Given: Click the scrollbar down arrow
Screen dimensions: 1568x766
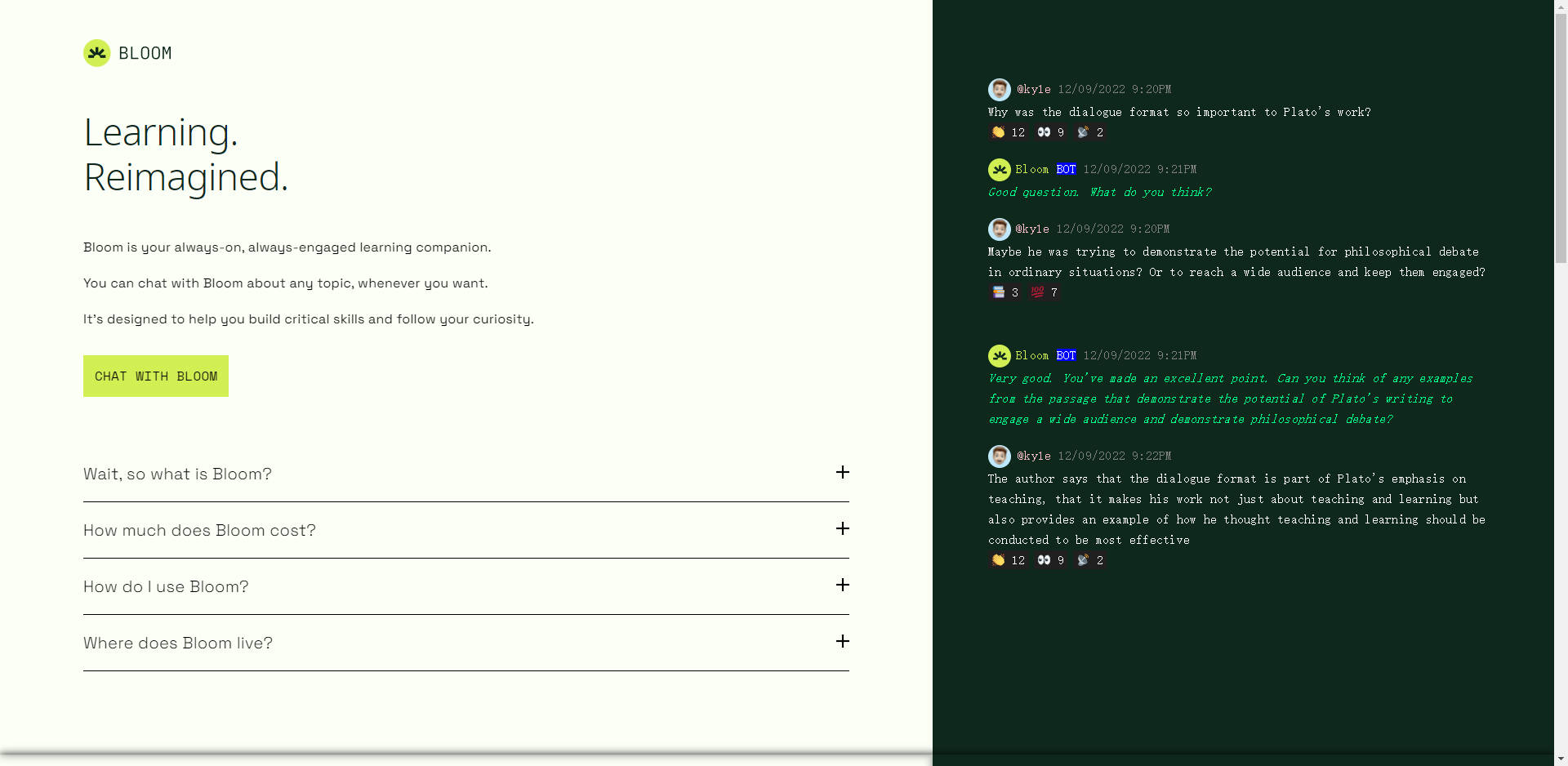Looking at the screenshot, I should coord(1561,759).
